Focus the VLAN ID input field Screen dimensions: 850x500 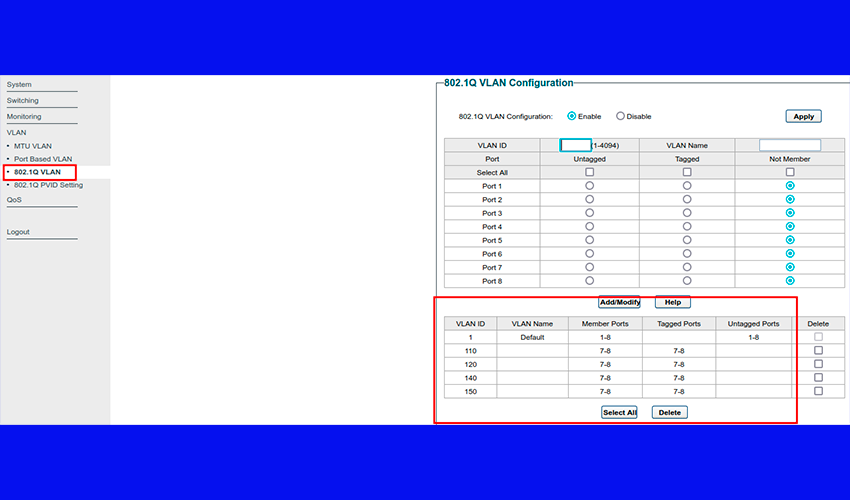(x=575, y=145)
